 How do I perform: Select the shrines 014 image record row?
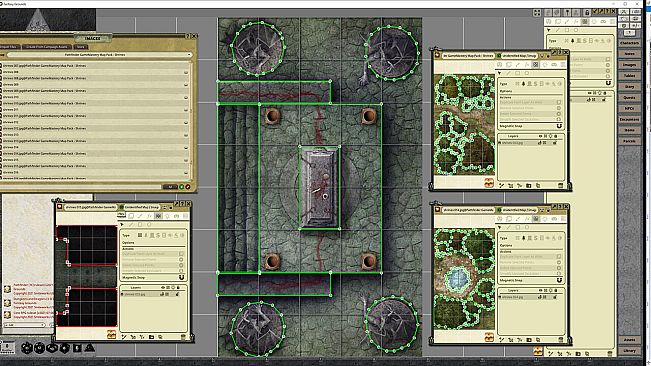pyautogui.click(x=95, y=147)
